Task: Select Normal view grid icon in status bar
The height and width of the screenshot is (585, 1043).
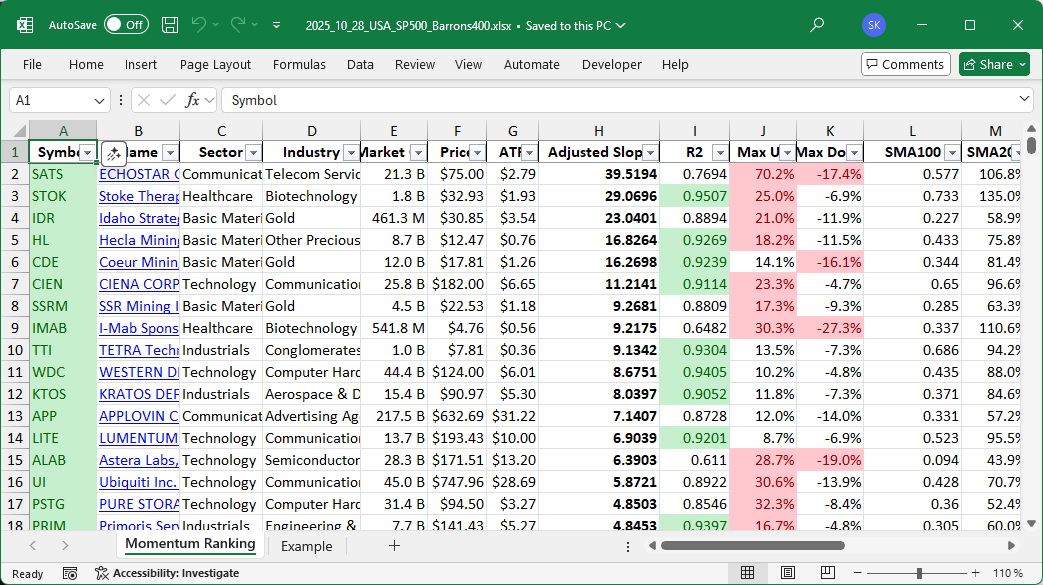Action: click(x=747, y=573)
